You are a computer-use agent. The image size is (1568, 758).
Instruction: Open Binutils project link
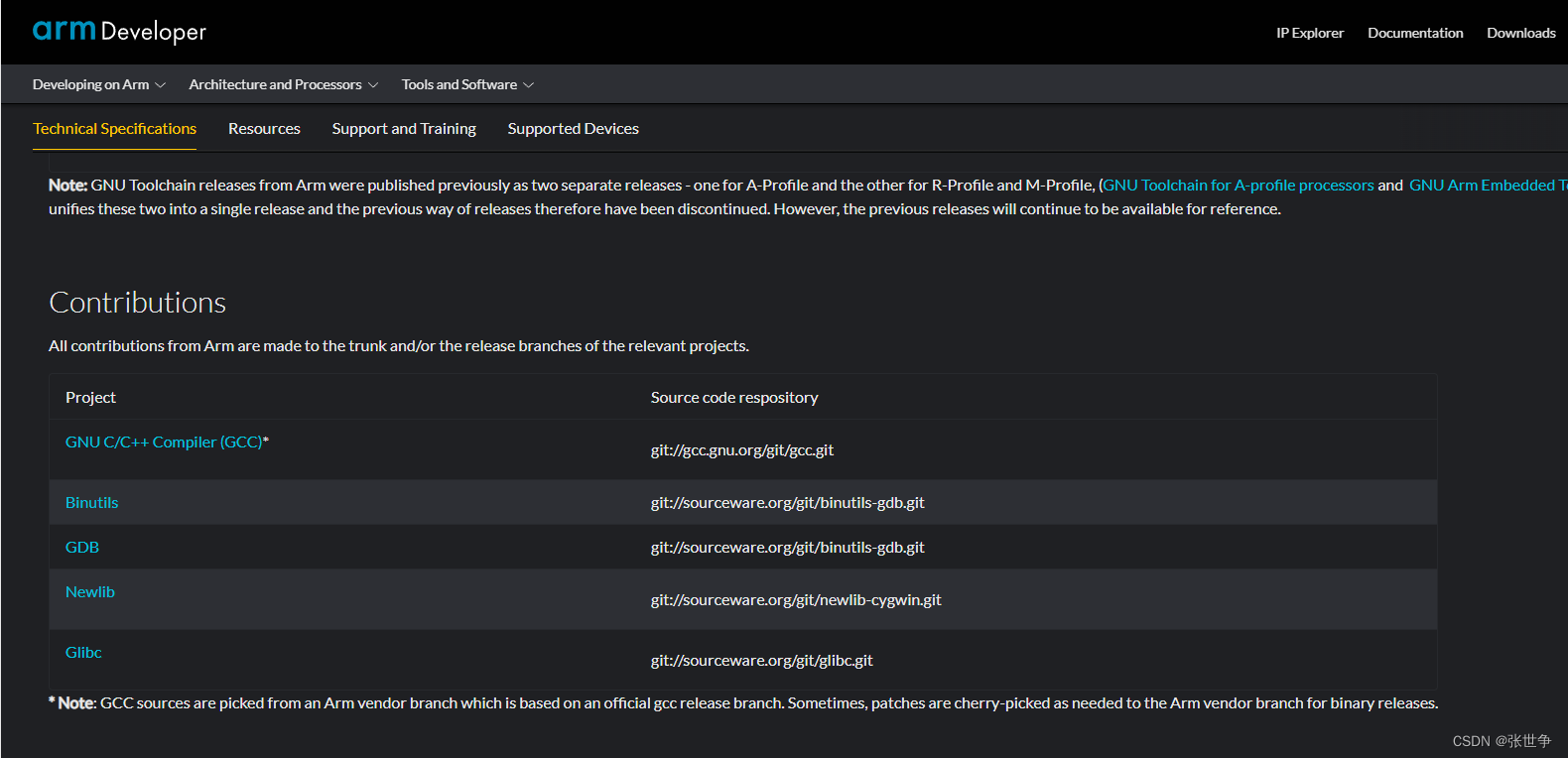pos(91,503)
